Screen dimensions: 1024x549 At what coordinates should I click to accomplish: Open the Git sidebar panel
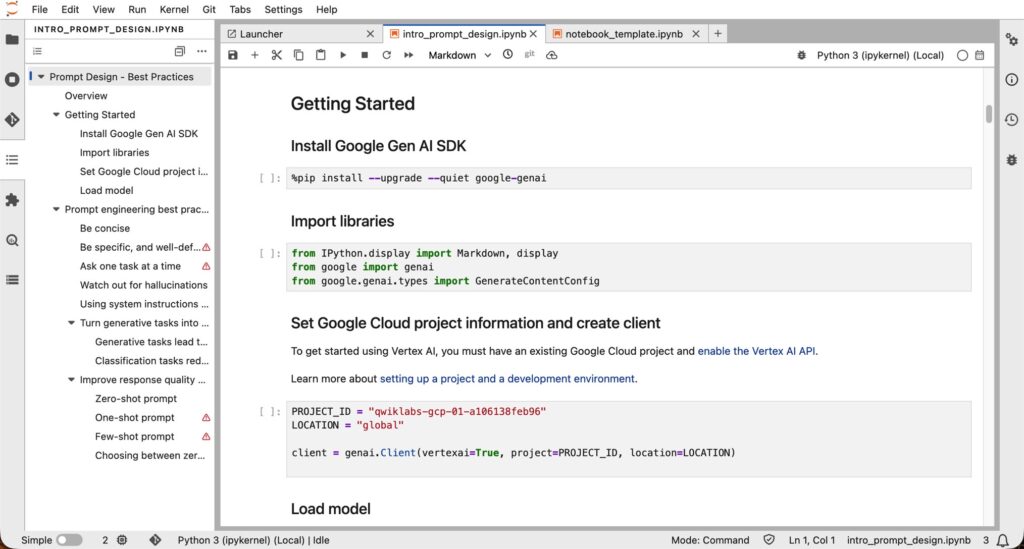[x=12, y=119]
